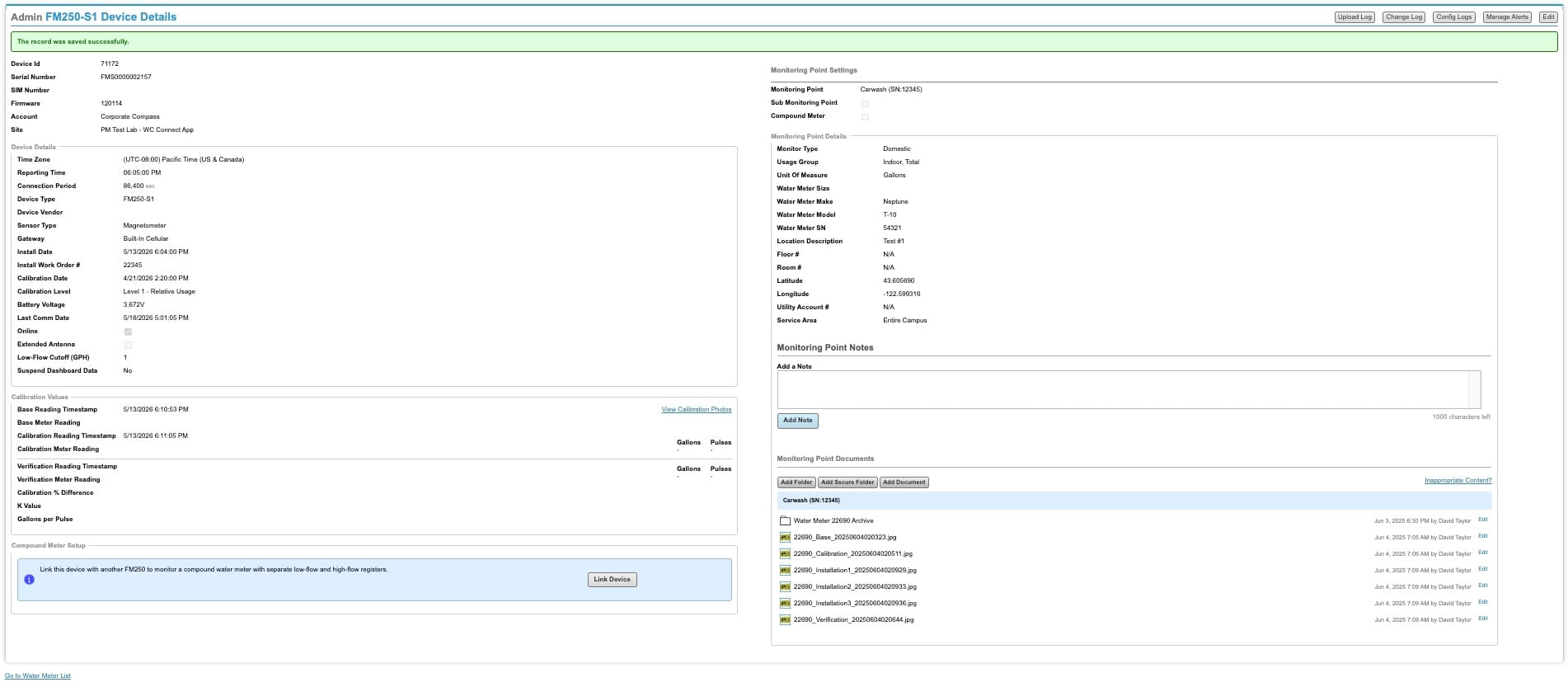Click the Install Work Order # value 22345

tap(133, 266)
